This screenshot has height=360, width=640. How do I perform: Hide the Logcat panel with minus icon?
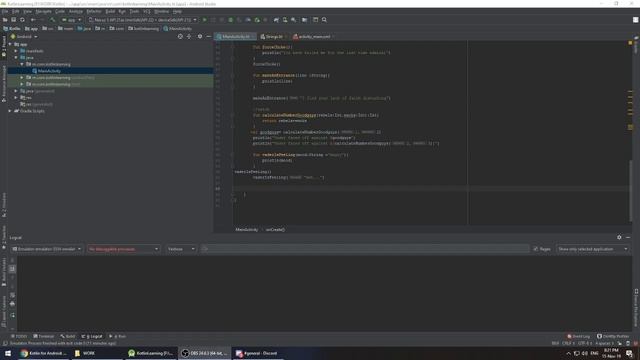(x=628, y=237)
